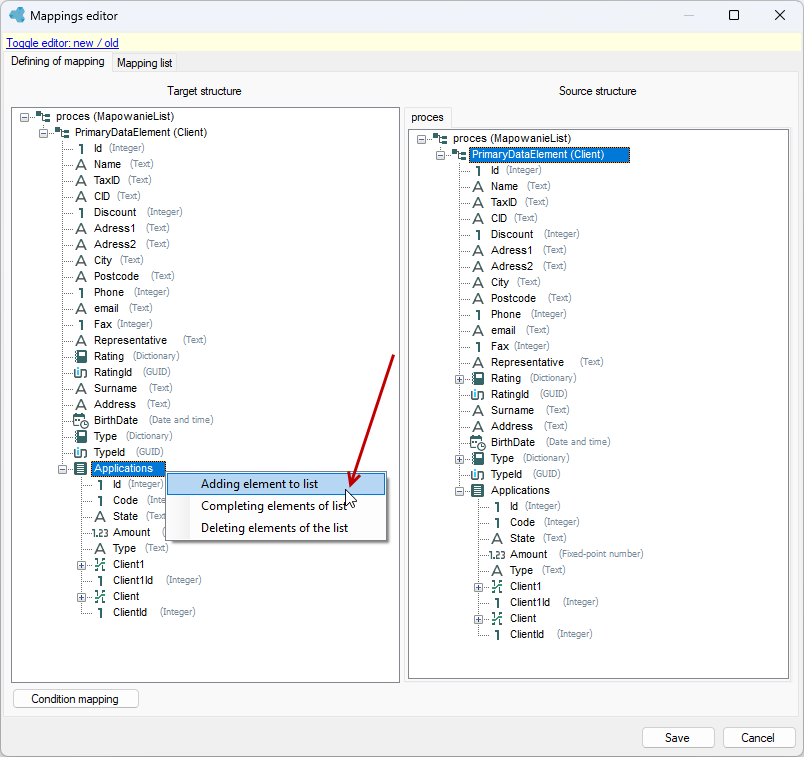
Task: Click the BirthDate calendar icon in Source structure
Action: pyautogui.click(x=478, y=443)
